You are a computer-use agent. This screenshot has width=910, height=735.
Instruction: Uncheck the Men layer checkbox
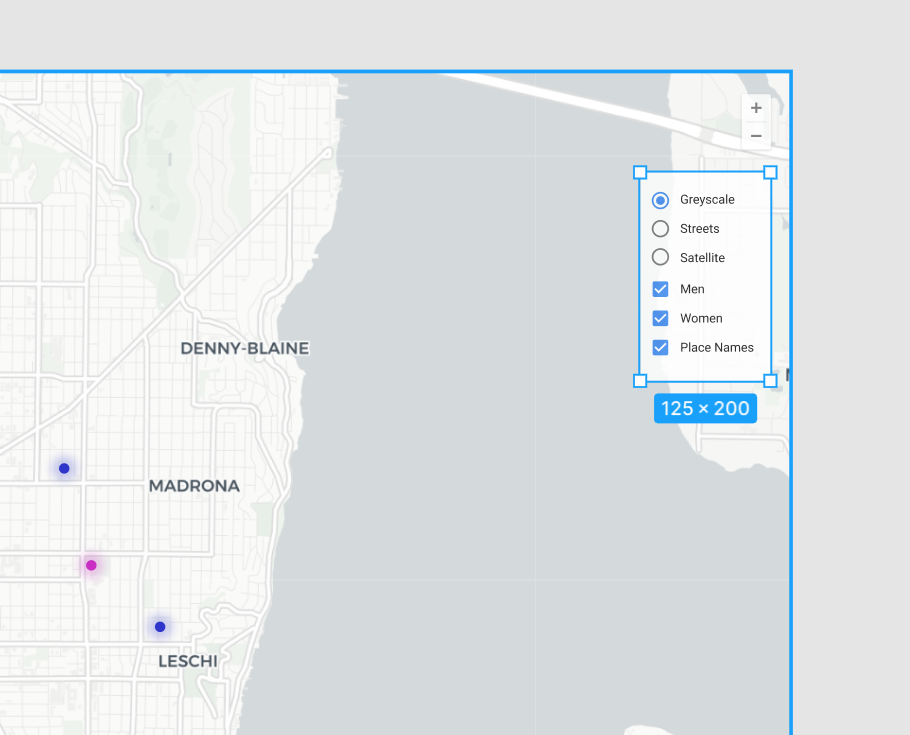[x=660, y=289]
